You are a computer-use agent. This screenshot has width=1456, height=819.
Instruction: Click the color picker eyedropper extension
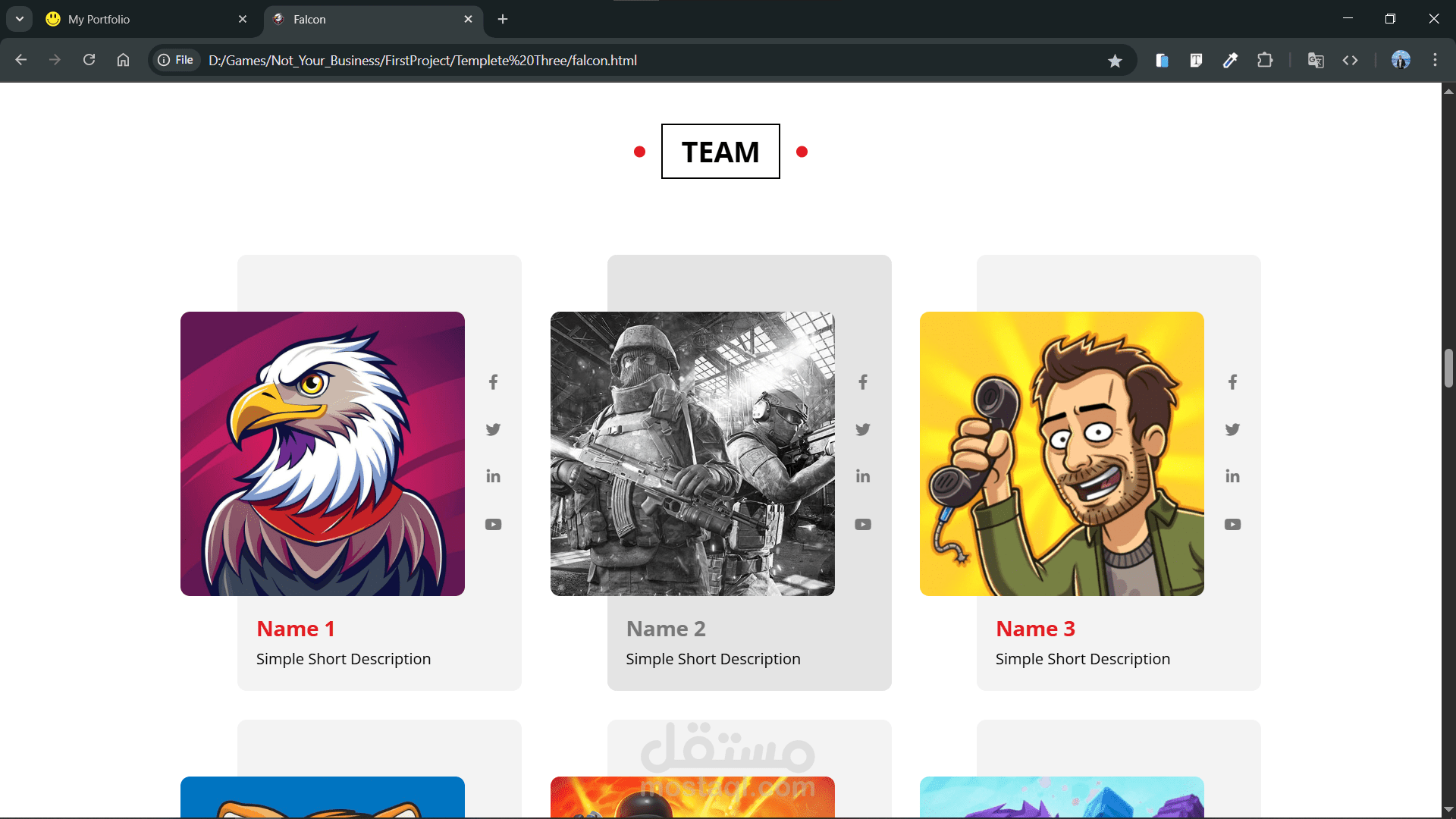1230,60
